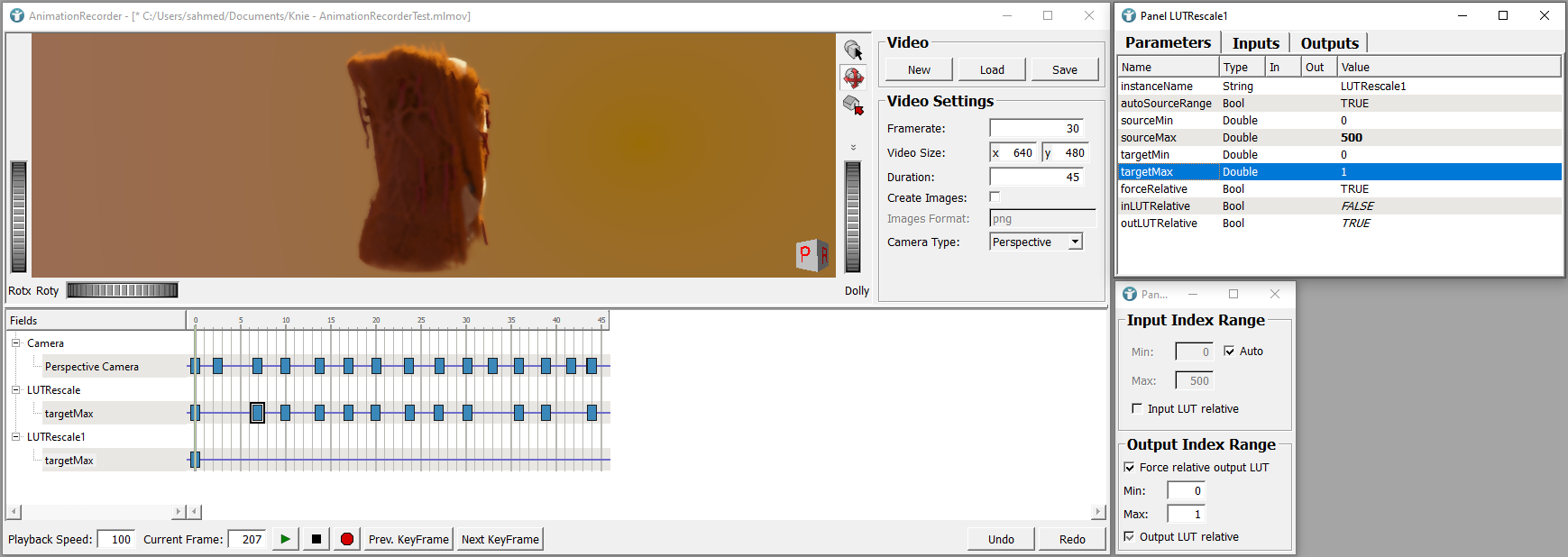Open the Outputs tab
1568x557 pixels.
[1329, 43]
